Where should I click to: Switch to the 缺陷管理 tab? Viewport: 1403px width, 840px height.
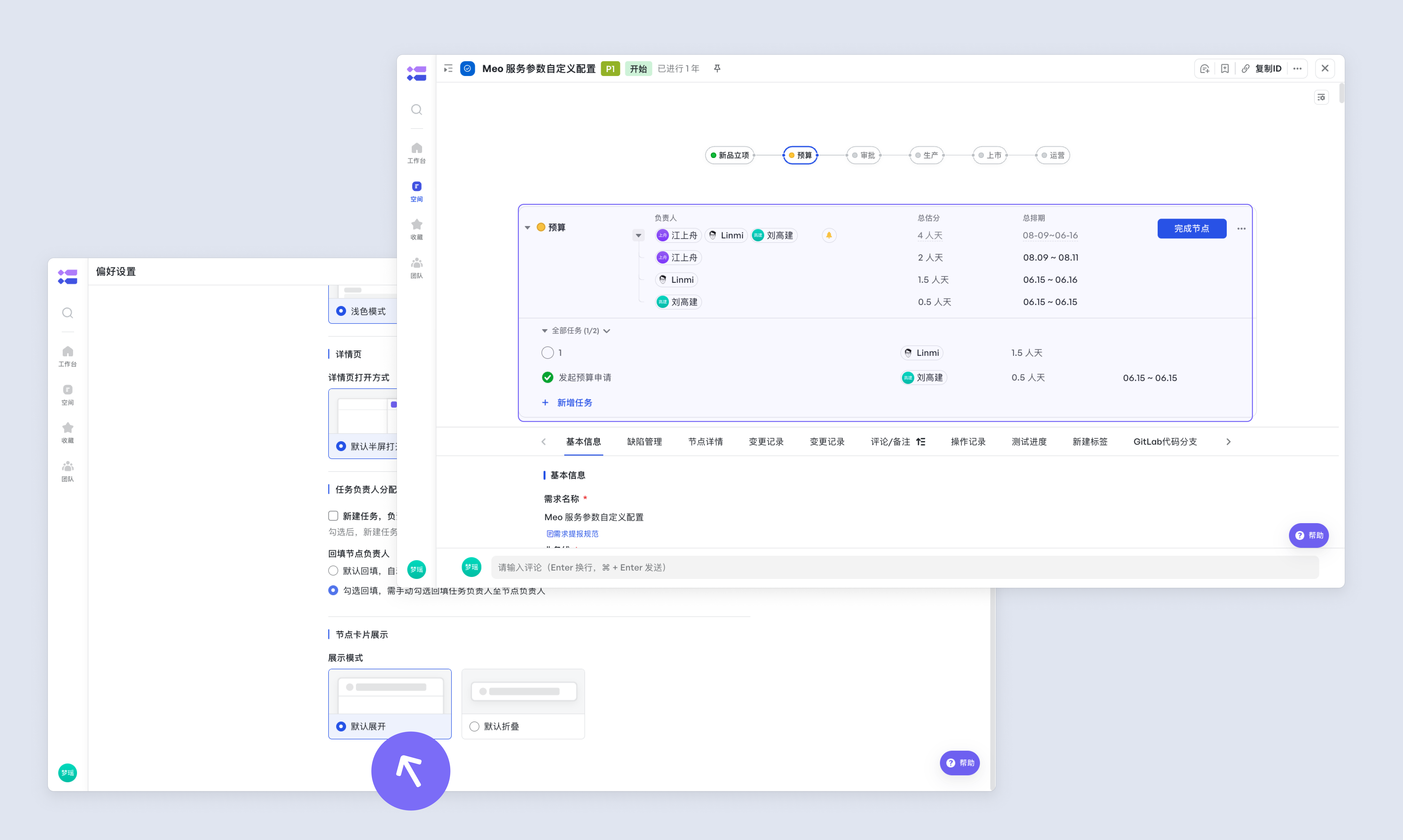644,441
